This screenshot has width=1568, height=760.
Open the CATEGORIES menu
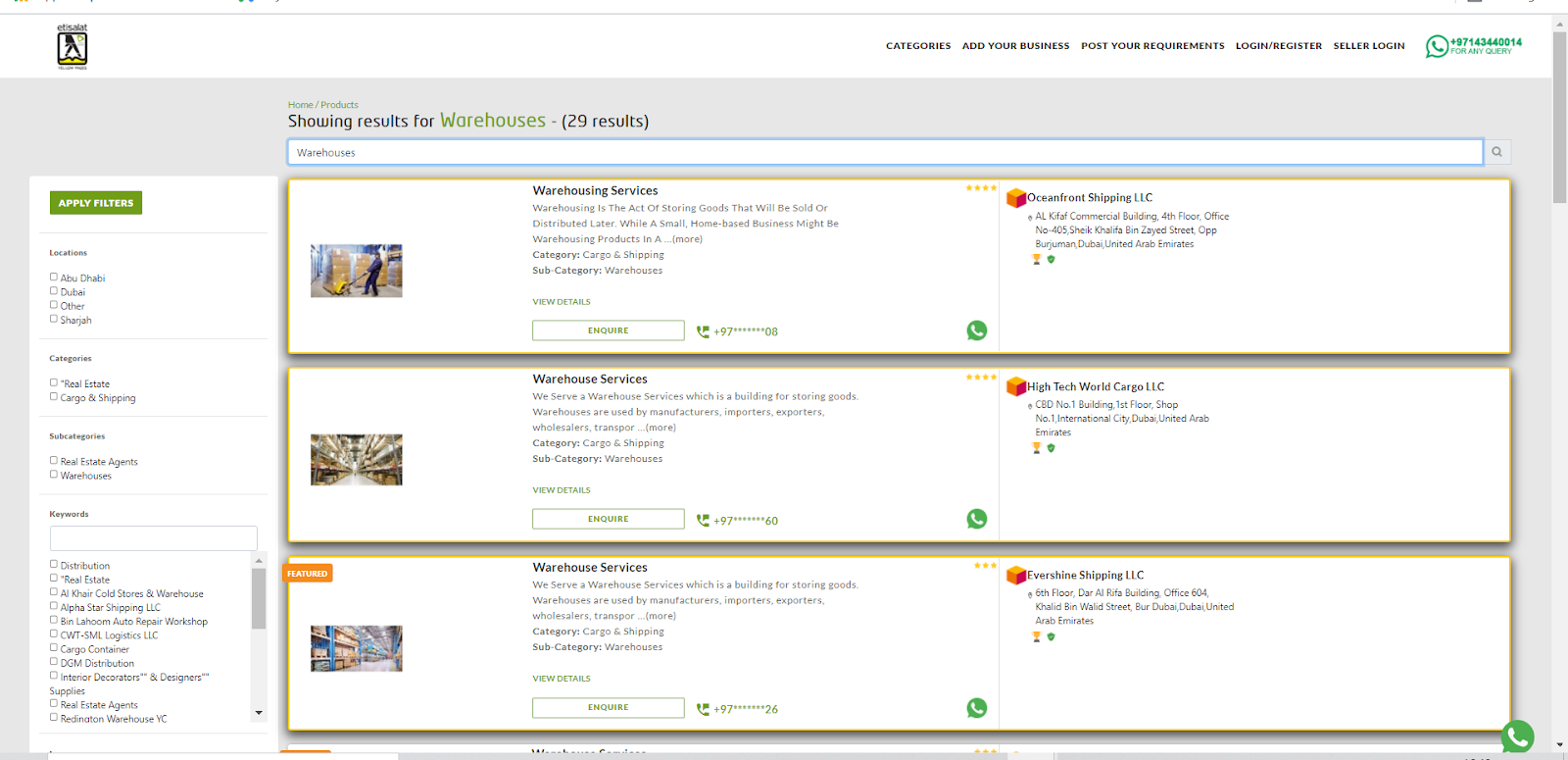tap(918, 46)
